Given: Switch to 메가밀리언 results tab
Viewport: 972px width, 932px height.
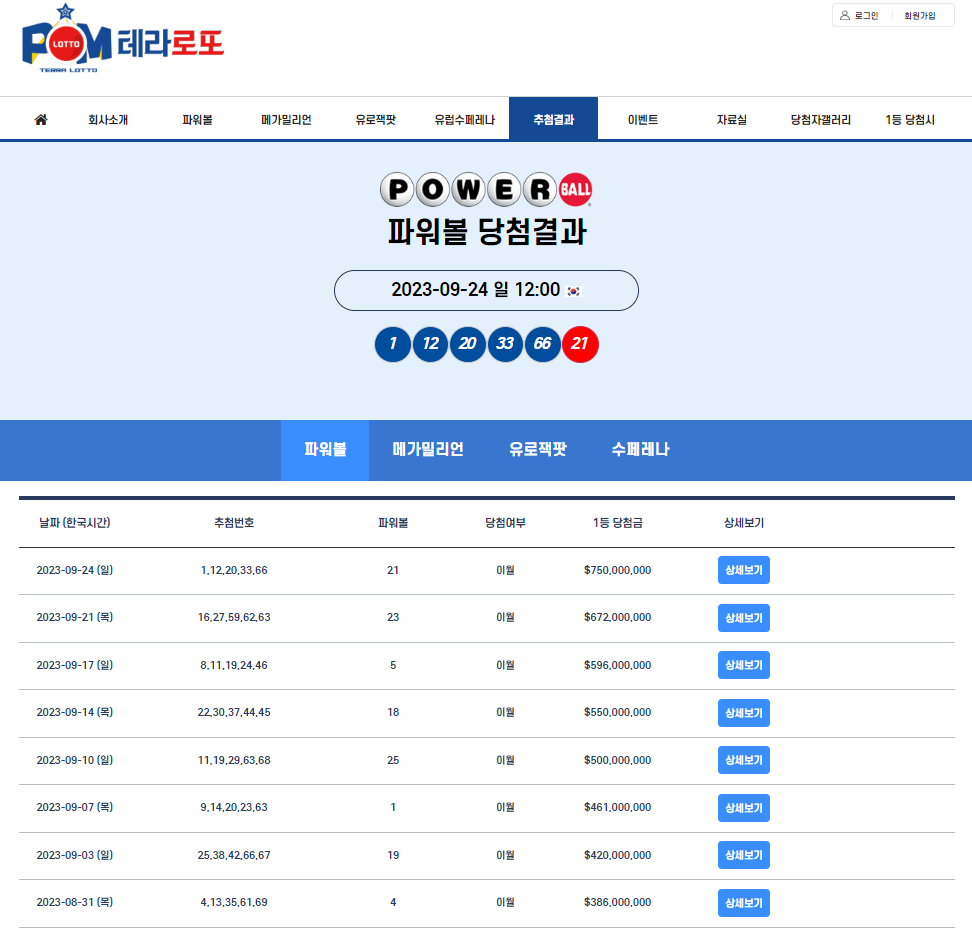Looking at the screenshot, I should (428, 450).
